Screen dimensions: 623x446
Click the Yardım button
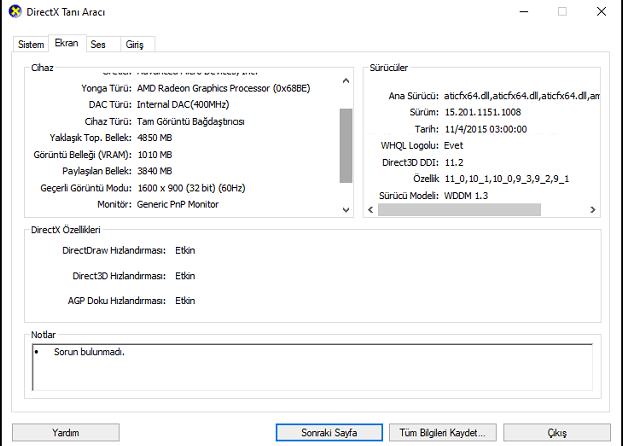[x=66, y=432]
